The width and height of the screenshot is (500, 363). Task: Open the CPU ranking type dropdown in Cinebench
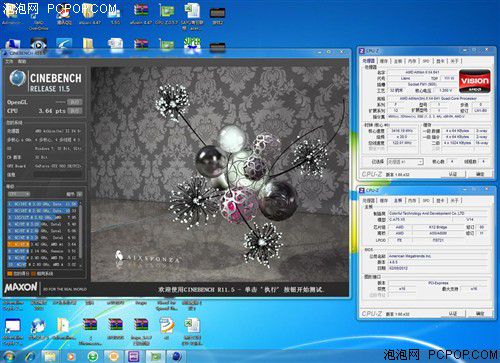click(x=19, y=194)
